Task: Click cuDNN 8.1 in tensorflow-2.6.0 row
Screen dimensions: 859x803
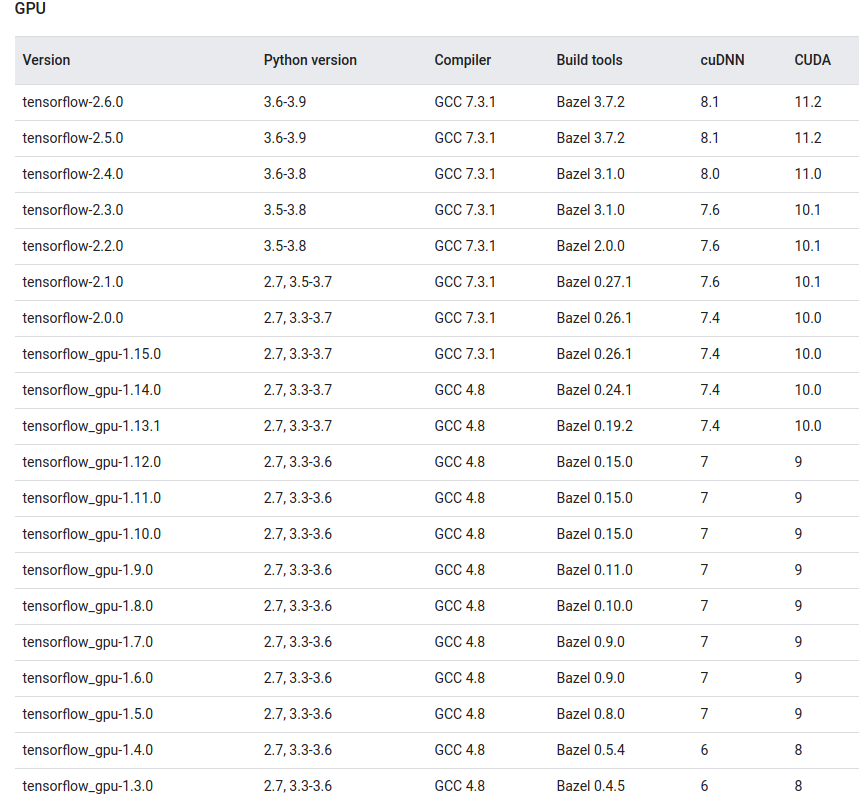Action: pyautogui.click(x=709, y=102)
